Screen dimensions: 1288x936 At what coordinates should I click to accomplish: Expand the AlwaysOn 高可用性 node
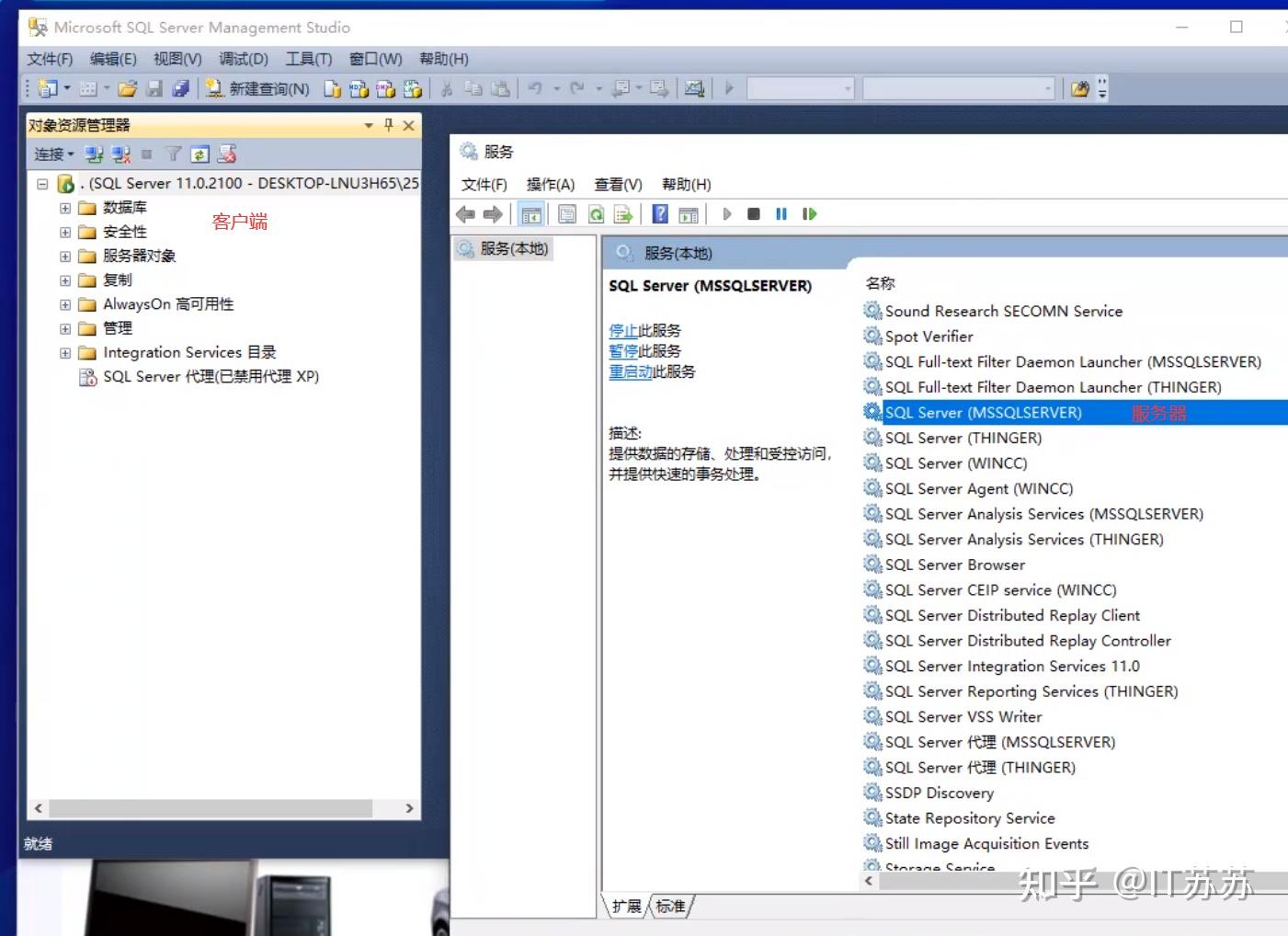(x=65, y=304)
